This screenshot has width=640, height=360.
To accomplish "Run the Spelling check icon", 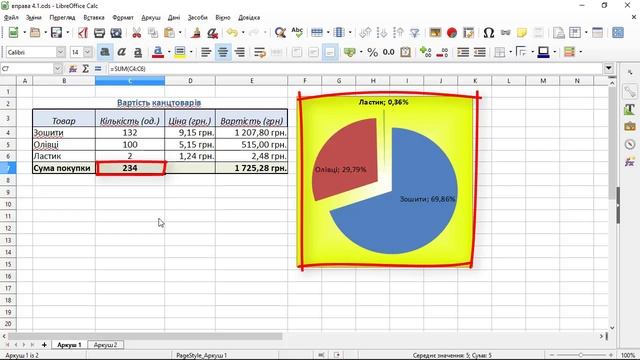I will point(297,33).
